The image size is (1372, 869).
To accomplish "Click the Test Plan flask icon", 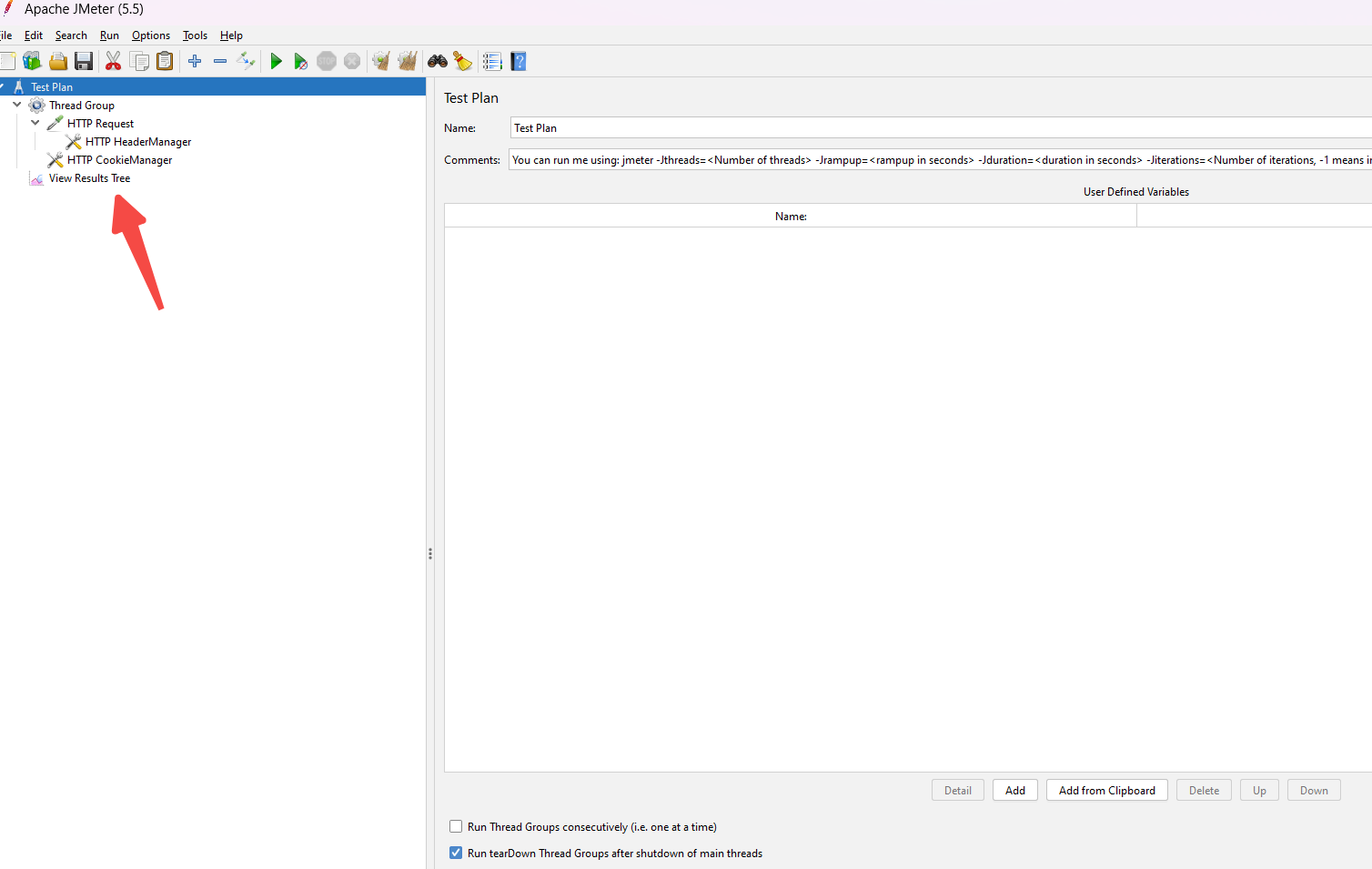I will [19, 87].
